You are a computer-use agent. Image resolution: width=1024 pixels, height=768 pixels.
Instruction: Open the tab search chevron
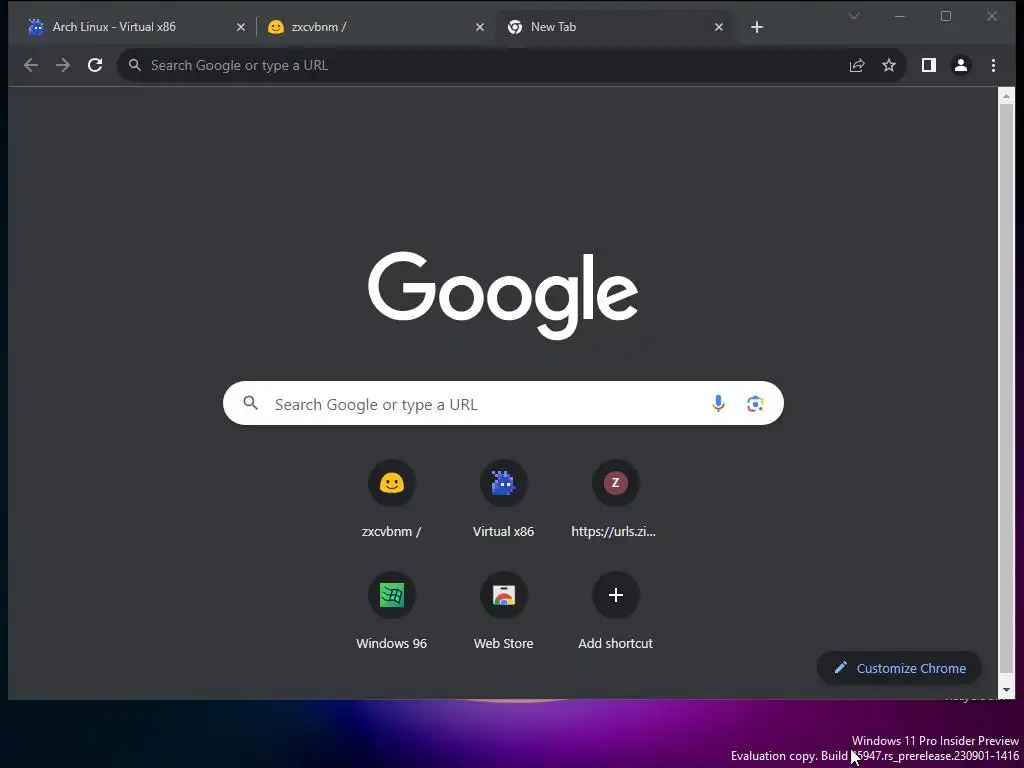click(x=854, y=16)
